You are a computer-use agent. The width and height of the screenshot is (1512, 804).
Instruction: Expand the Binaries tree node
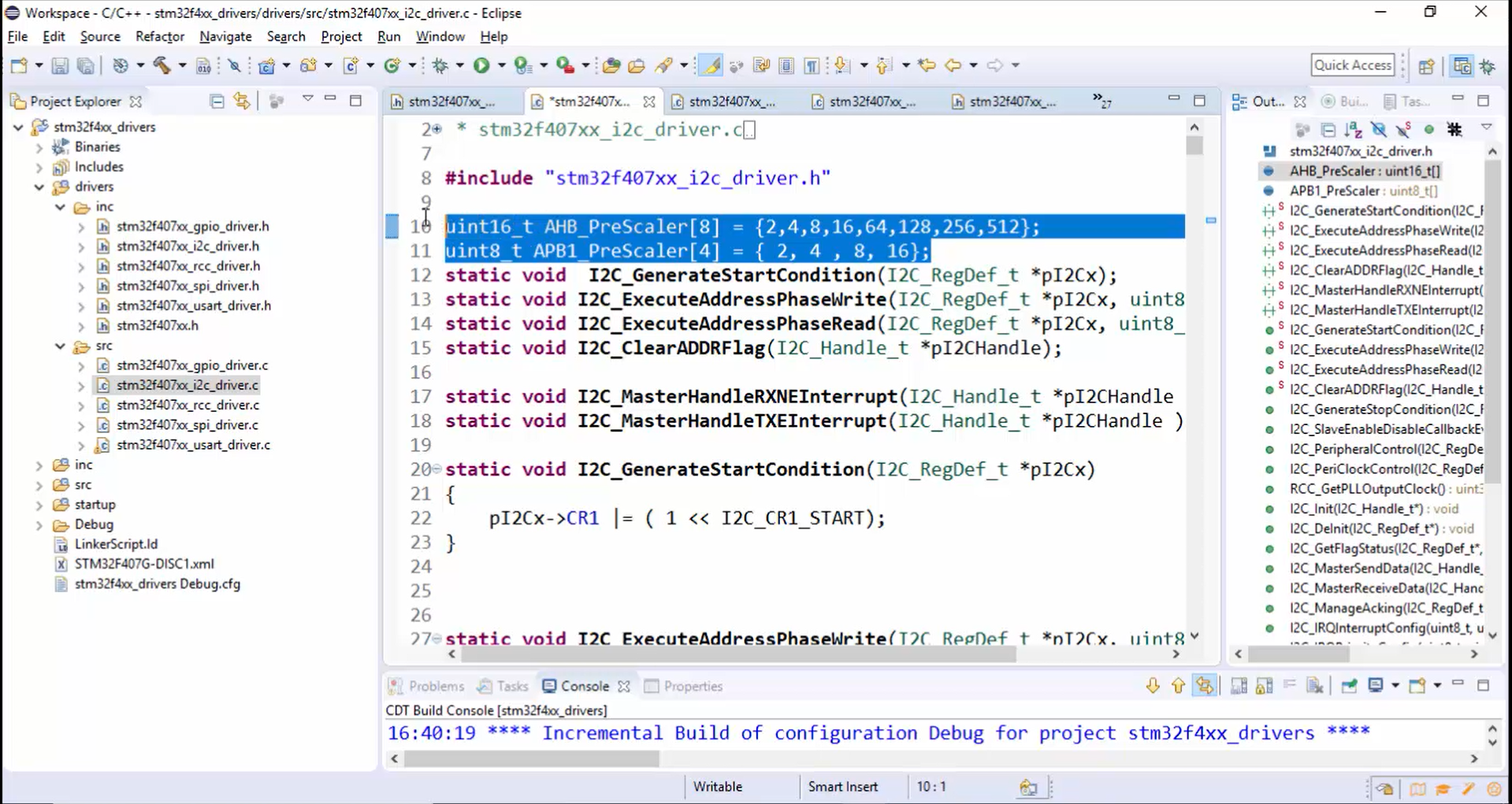(x=39, y=147)
